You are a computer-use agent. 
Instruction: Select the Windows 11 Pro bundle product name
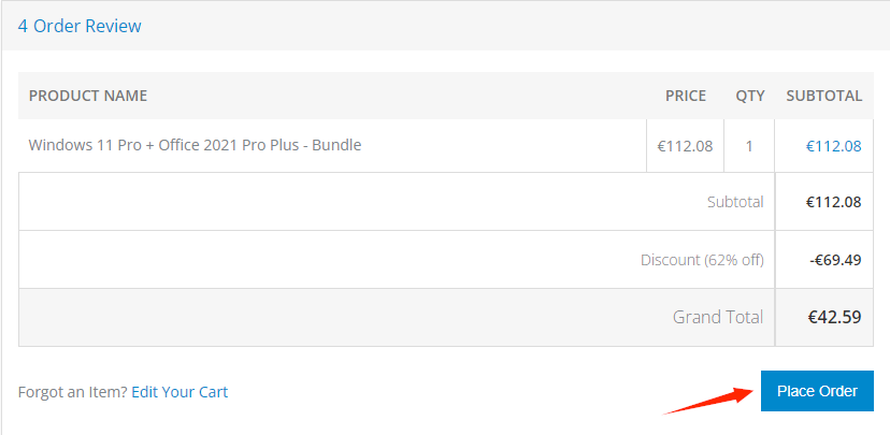(195, 145)
